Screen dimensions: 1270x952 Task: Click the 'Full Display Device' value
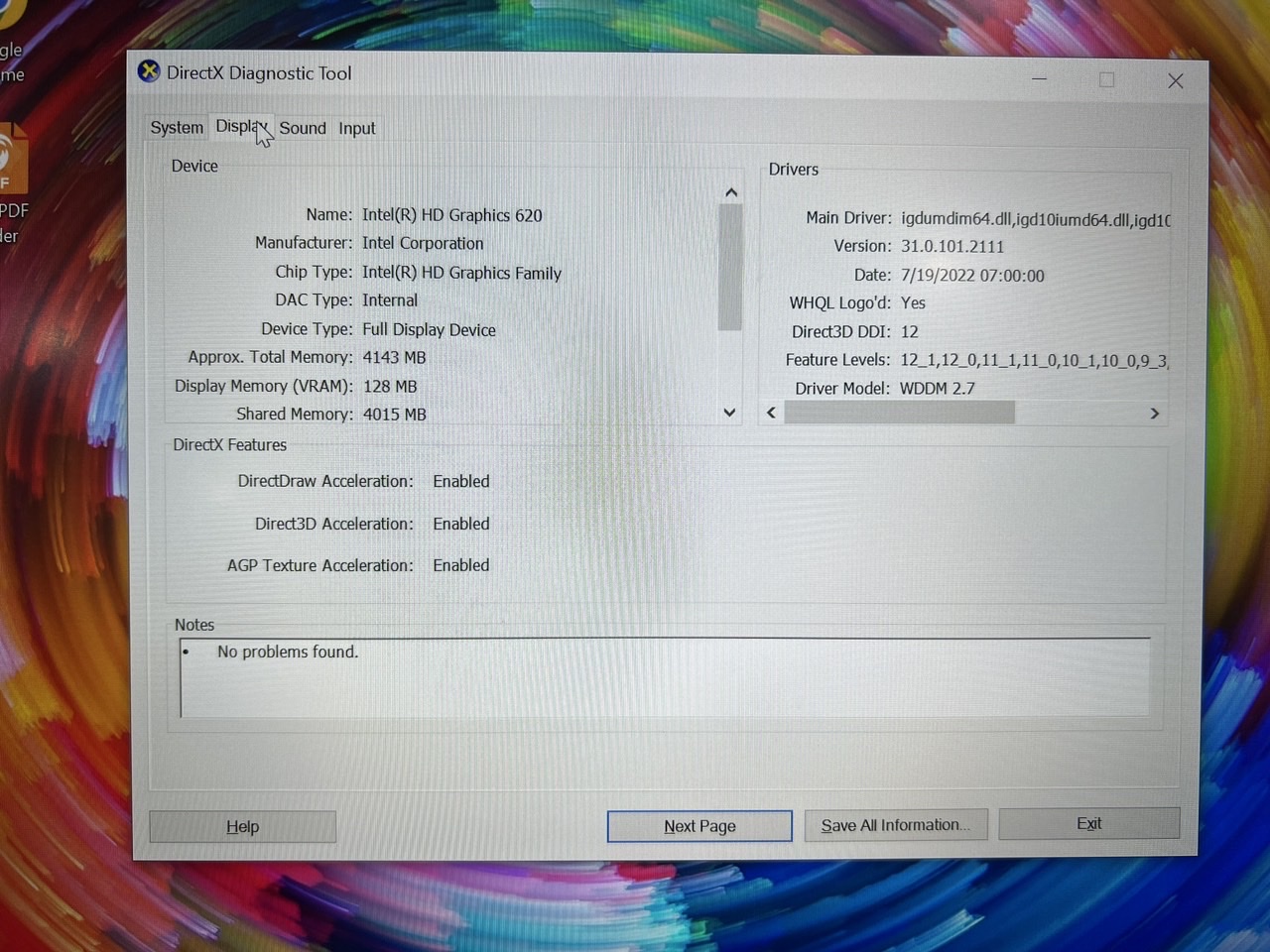coord(429,329)
